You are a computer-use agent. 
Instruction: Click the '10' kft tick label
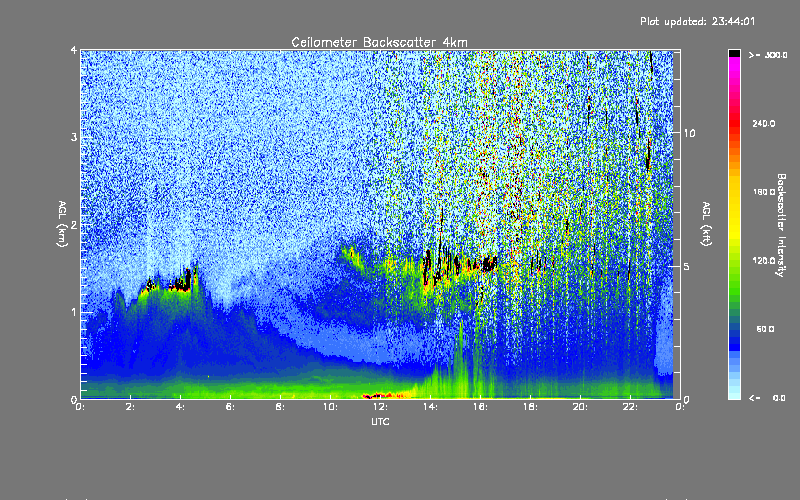click(x=689, y=133)
